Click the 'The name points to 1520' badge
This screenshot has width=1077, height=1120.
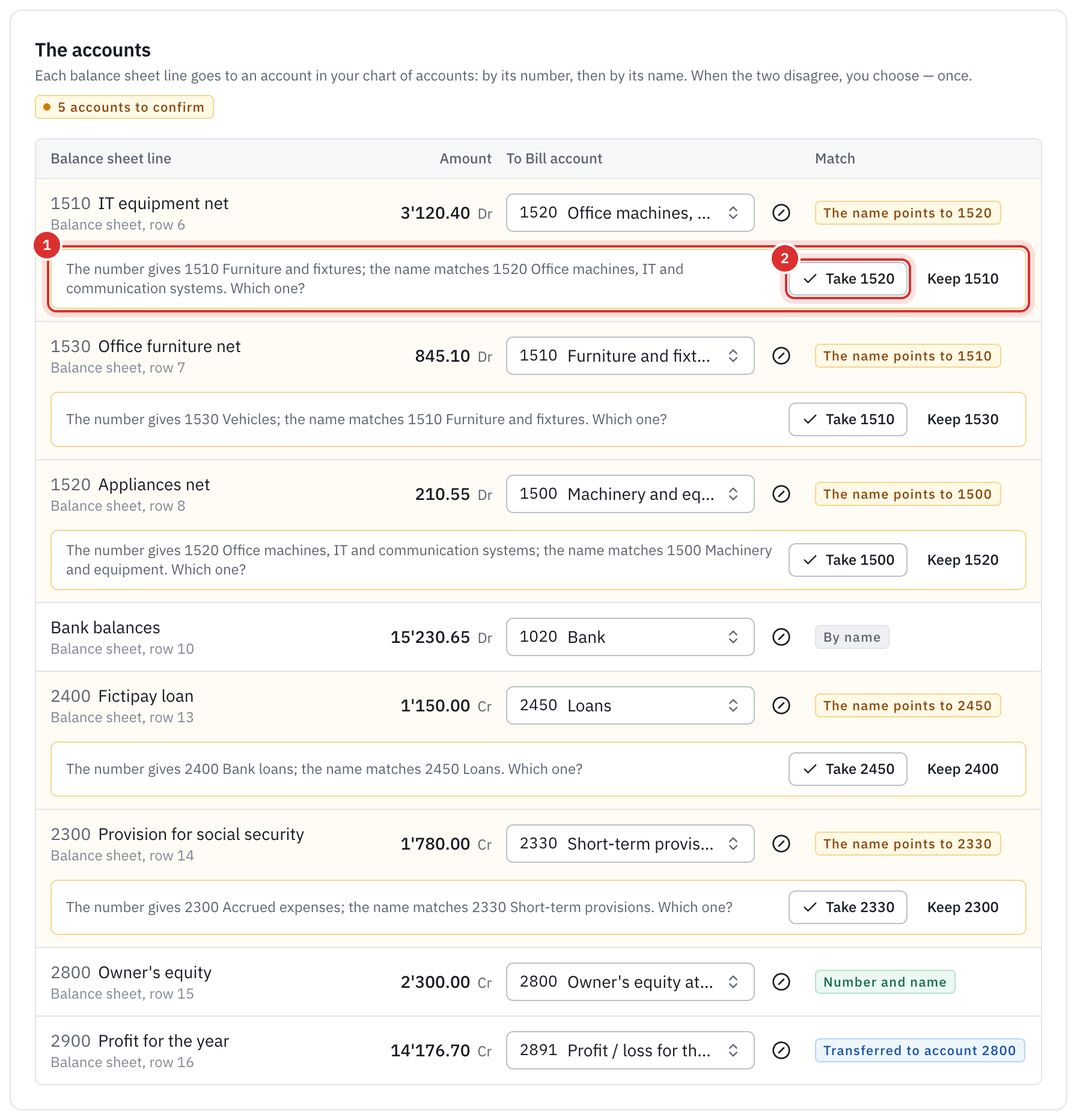[908, 213]
